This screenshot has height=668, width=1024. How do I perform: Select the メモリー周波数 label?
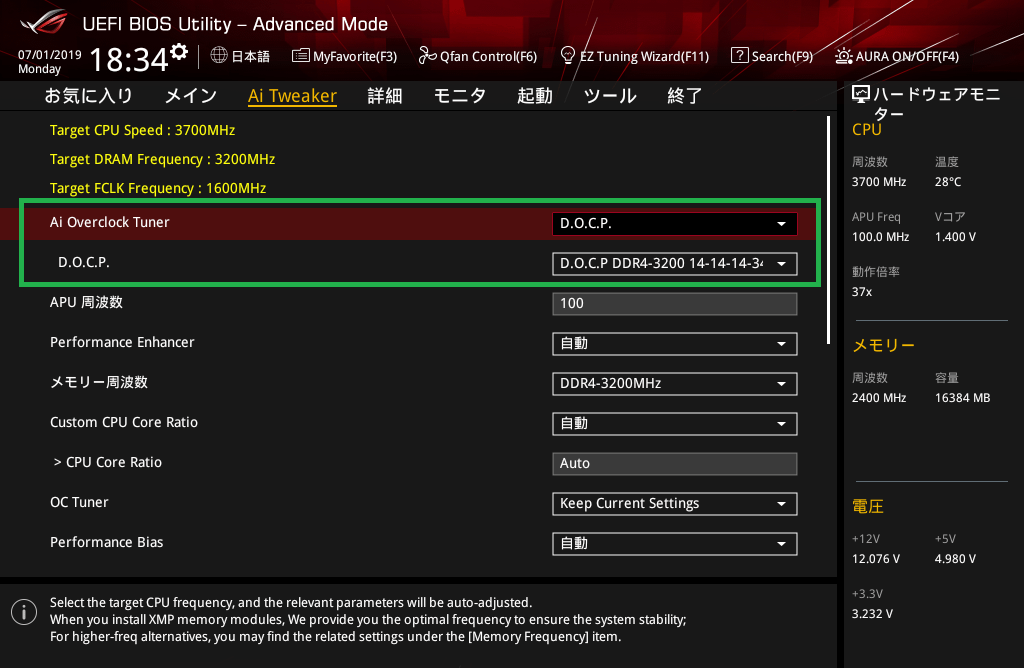pyautogui.click(x=99, y=382)
